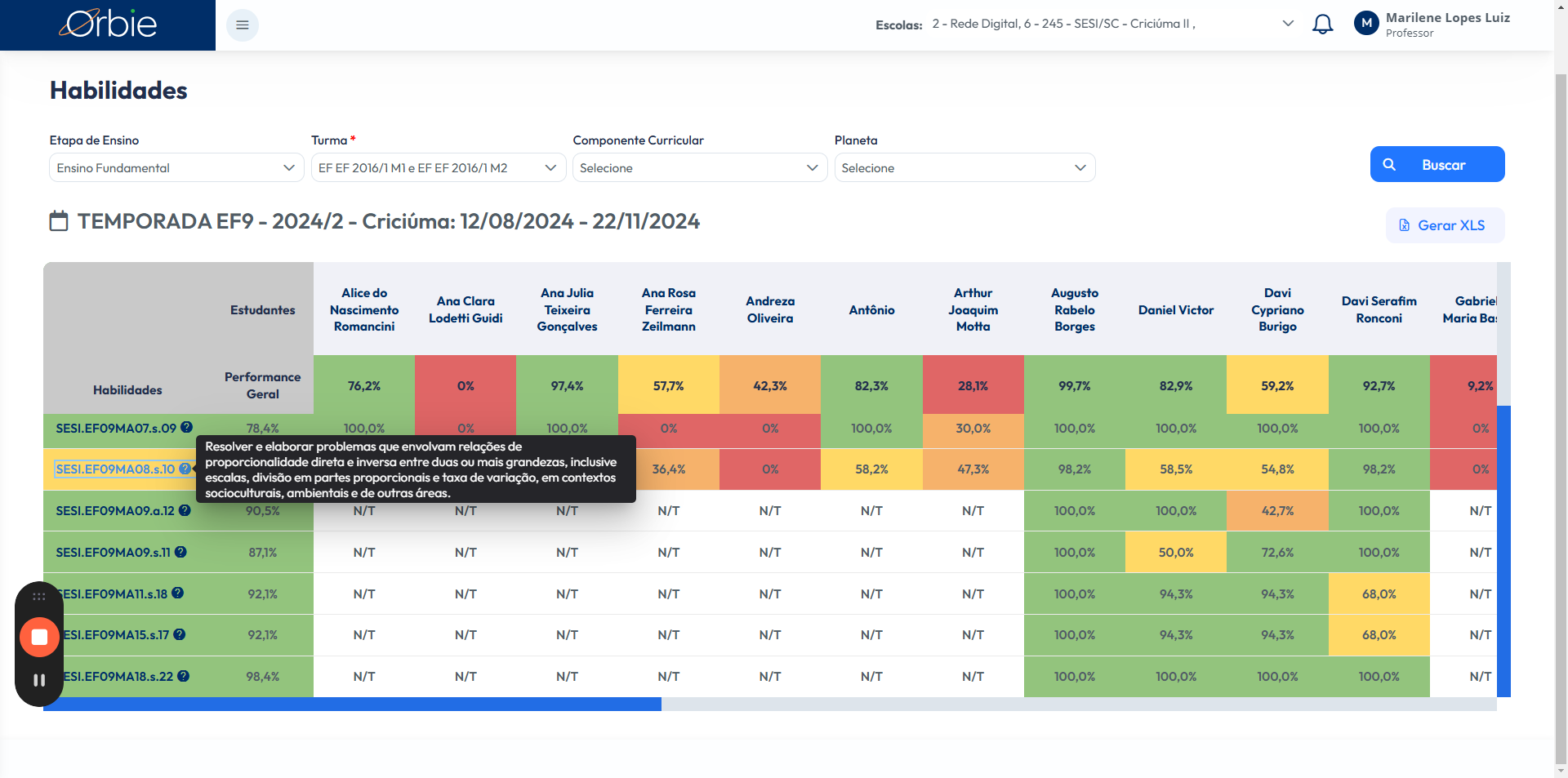Open the Etapa de Ensino dropdown
This screenshot has height=778, width=1568.
(176, 167)
